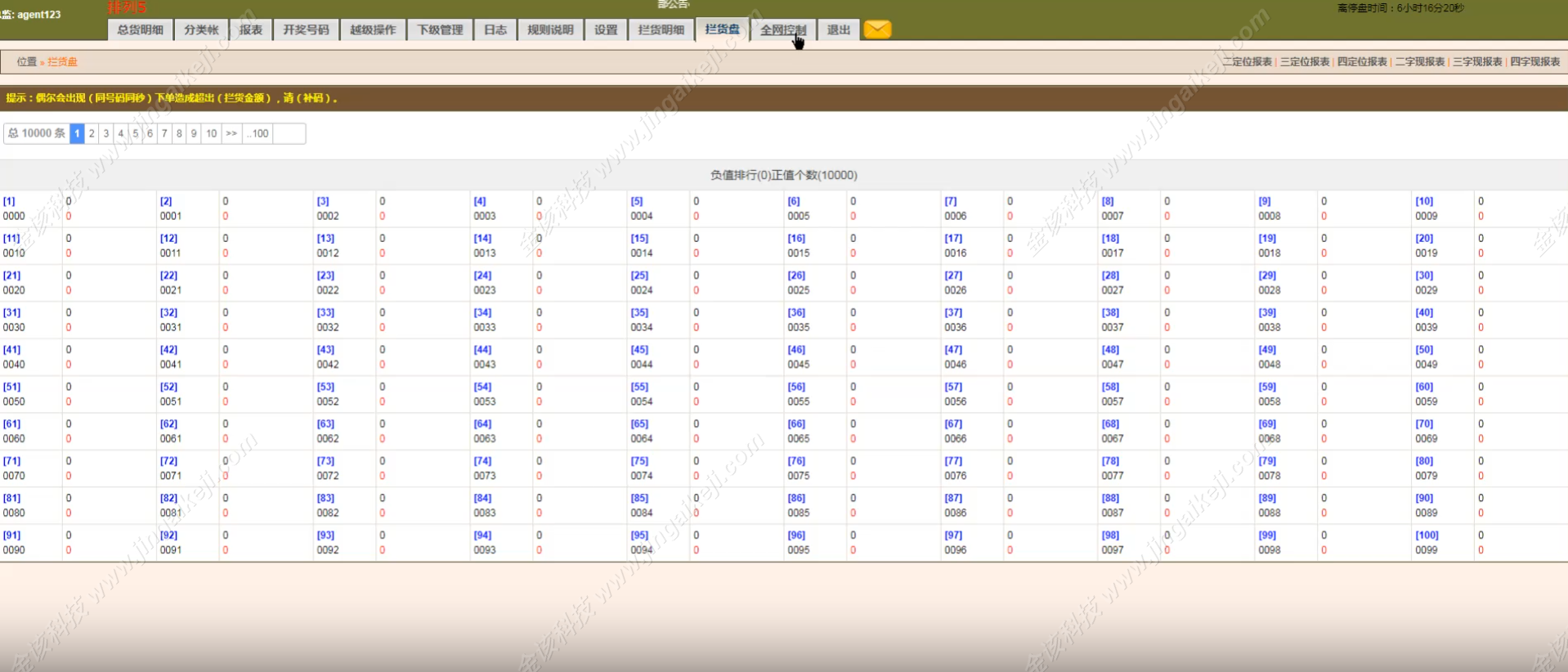This screenshot has width=1568, height=672.
Task: Click rank link [74] for 0073
Action: pos(482,461)
